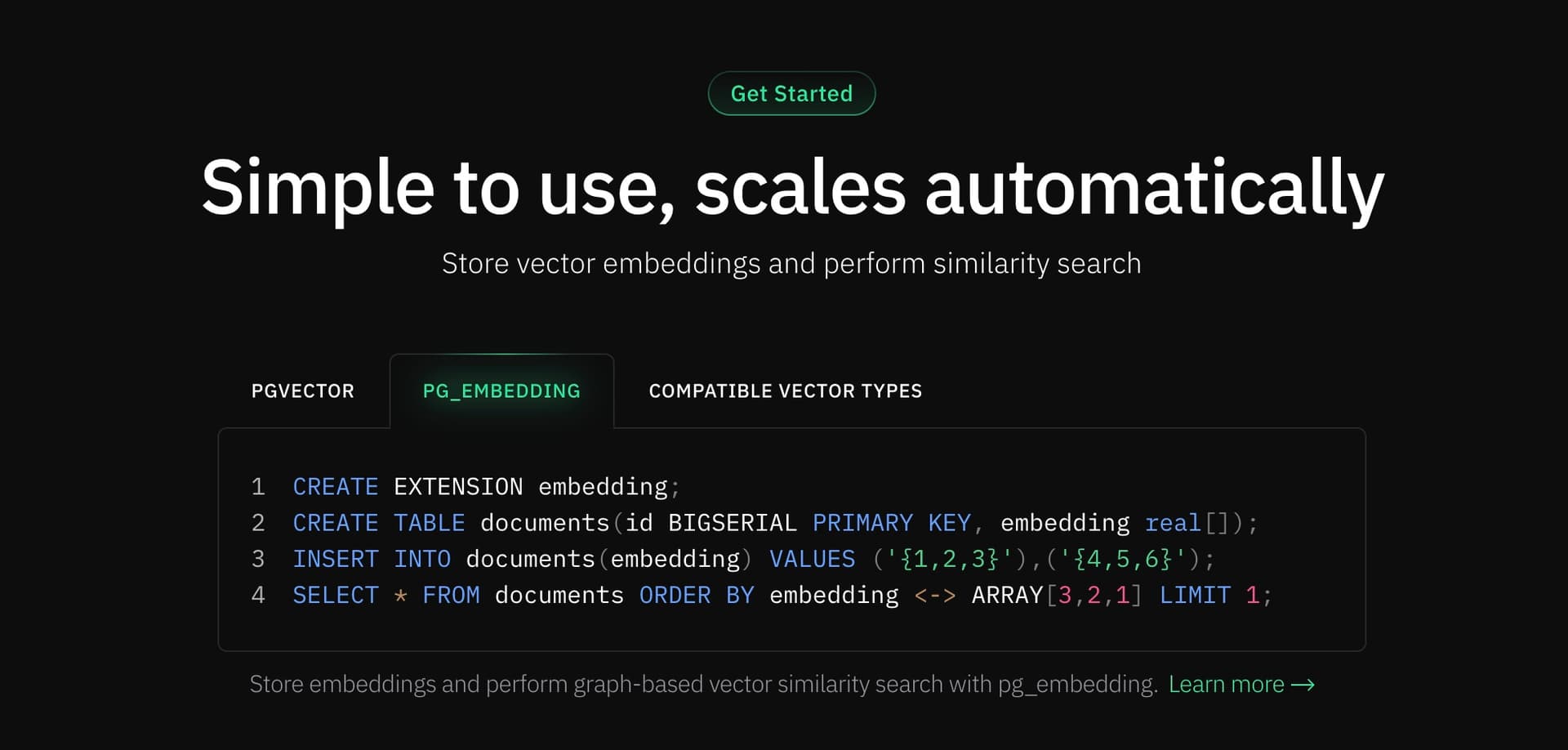The height and width of the screenshot is (750, 1568).
Task: Click the Get Started button
Action: pyautogui.click(x=791, y=93)
